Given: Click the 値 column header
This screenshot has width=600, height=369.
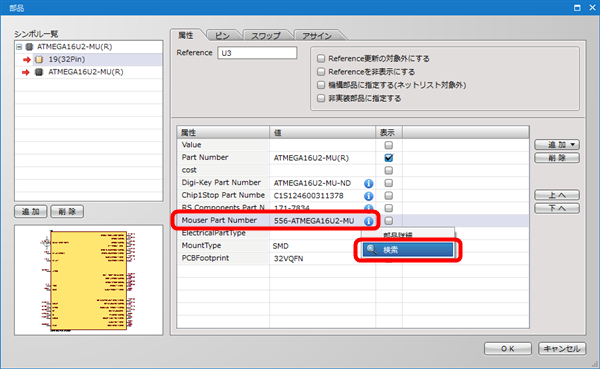Looking at the screenshot, I should pos(322,132).
